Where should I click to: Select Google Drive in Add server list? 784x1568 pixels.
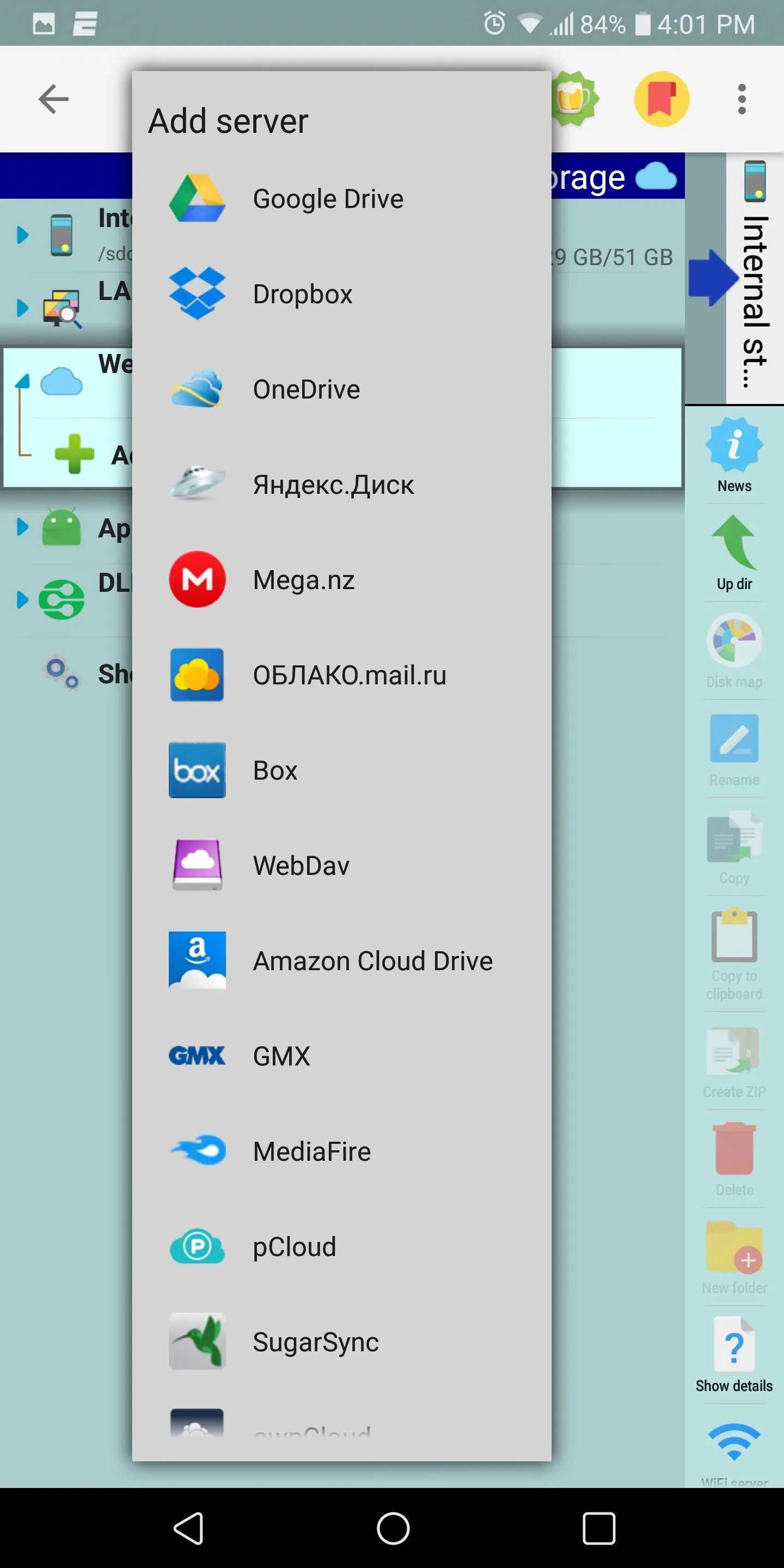(341, 199)
